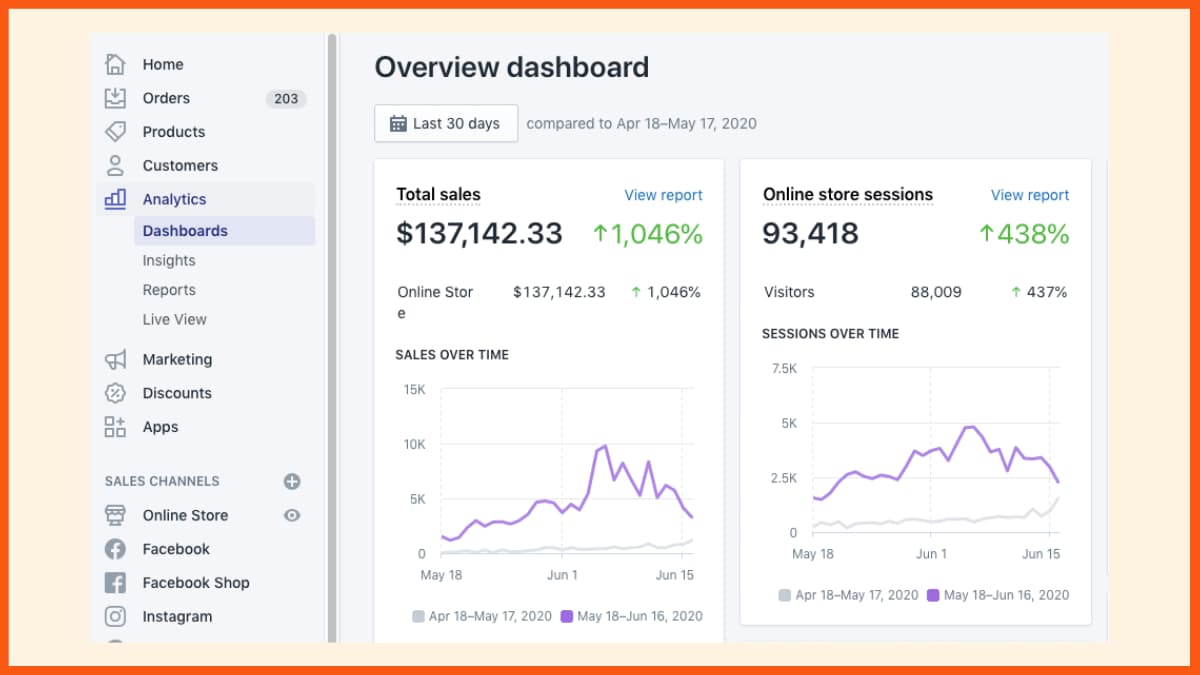Select the Products tag icon
The image size is (1200, 675).
coord(115,132)
